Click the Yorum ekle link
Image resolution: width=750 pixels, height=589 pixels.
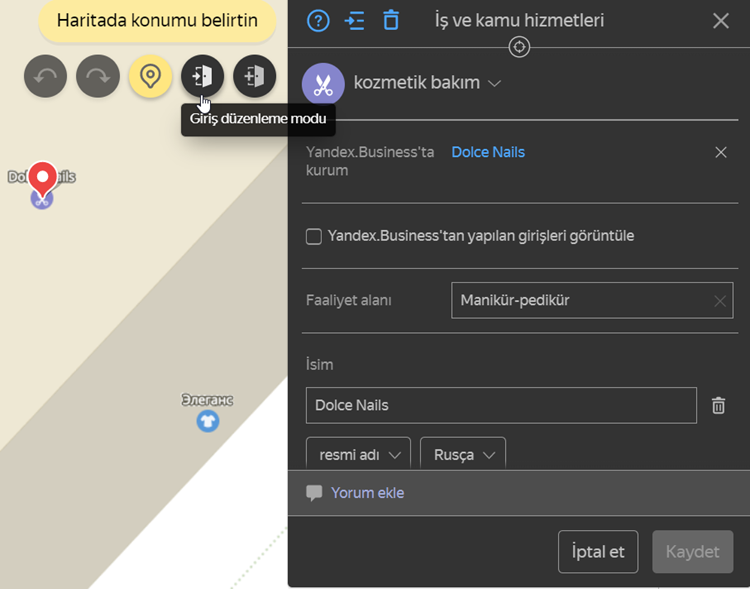pos(367,493)
